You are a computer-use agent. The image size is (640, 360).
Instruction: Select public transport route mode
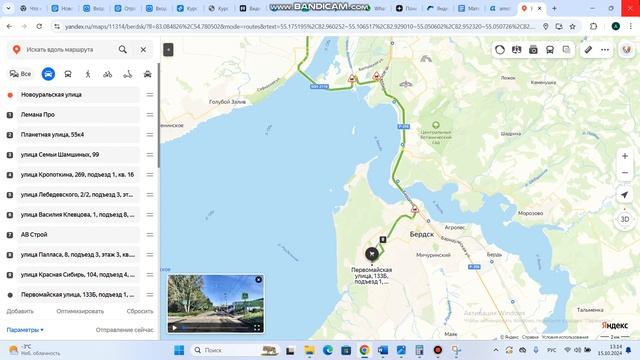click(68, 74)
